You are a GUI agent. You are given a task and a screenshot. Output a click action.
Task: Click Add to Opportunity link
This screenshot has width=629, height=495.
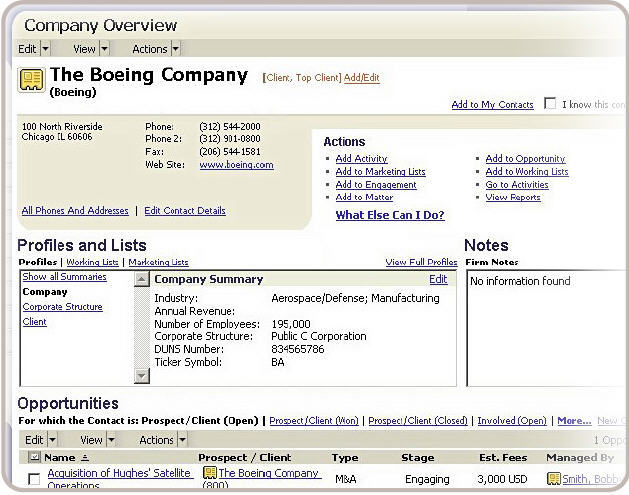point(526,158)
